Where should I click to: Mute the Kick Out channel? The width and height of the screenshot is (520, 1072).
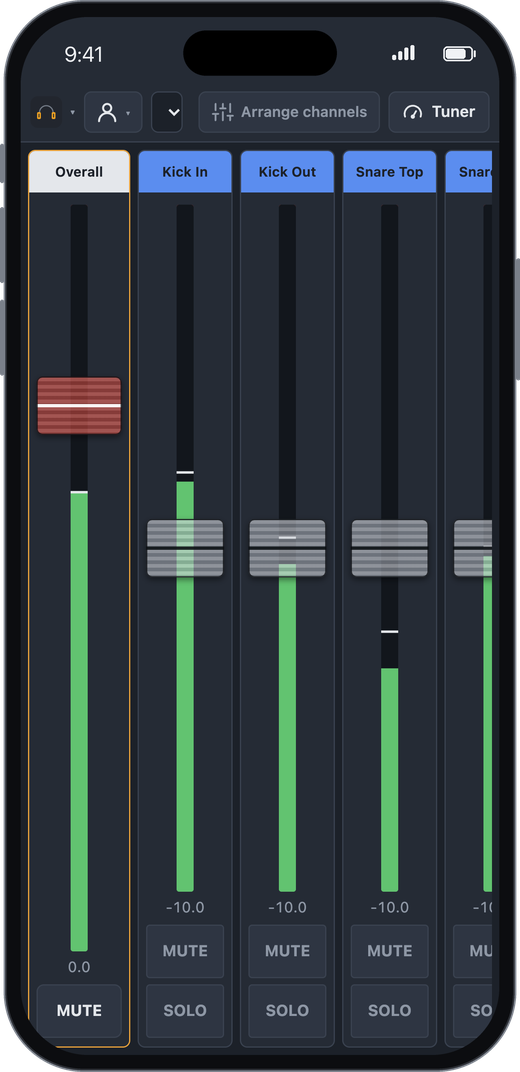tap(288, 951)
